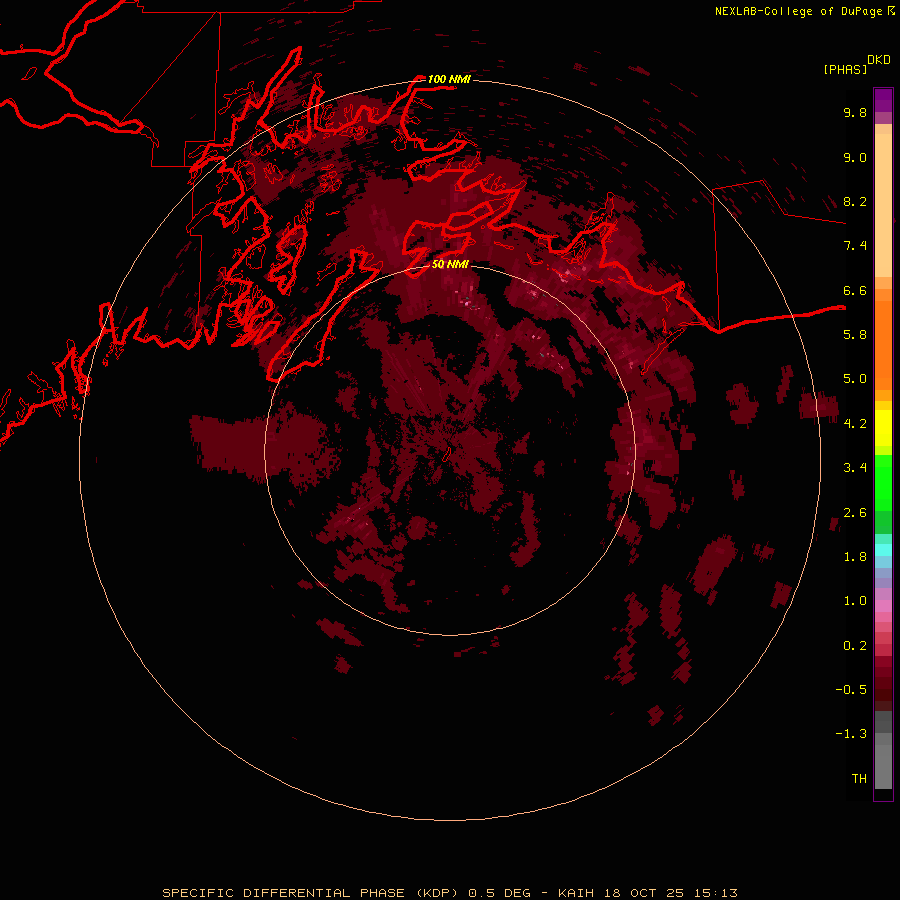Click the [PHAS] units label

point(845,70)
